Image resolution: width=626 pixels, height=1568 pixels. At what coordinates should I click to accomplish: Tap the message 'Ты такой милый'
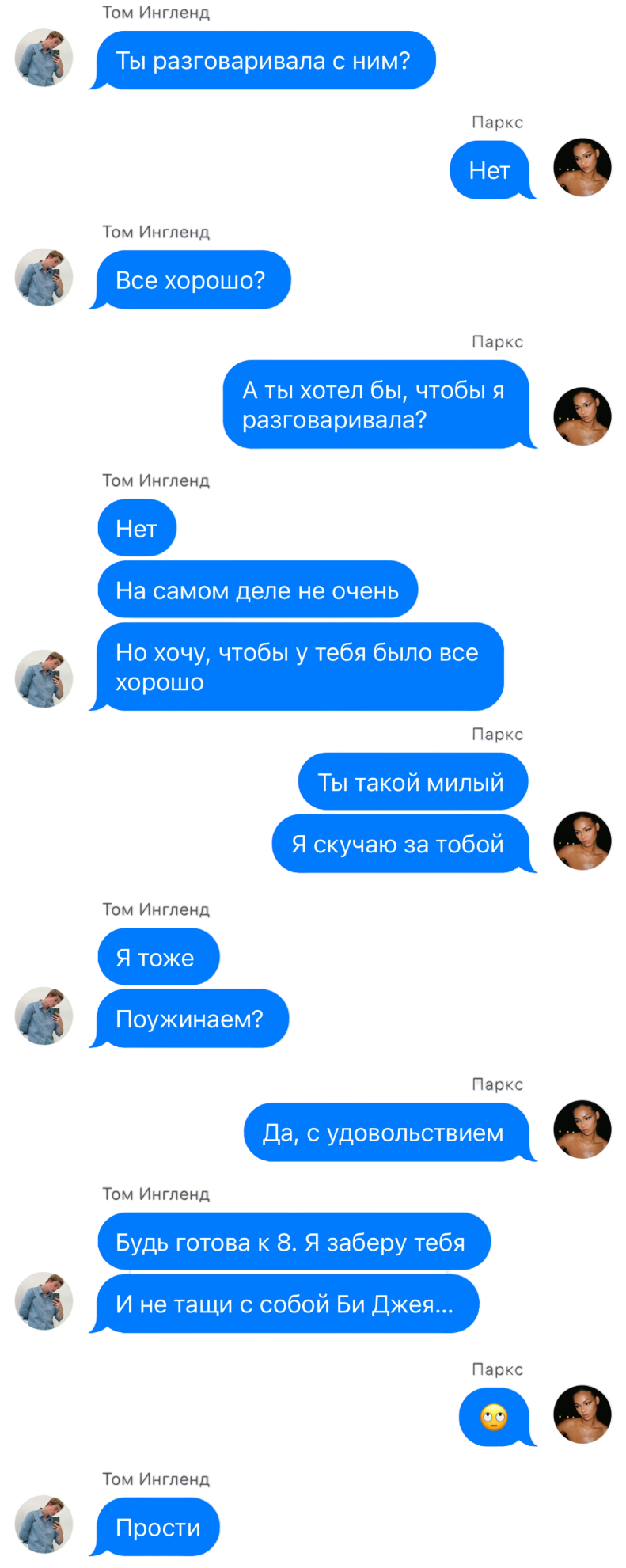click(x=412, y=782)
